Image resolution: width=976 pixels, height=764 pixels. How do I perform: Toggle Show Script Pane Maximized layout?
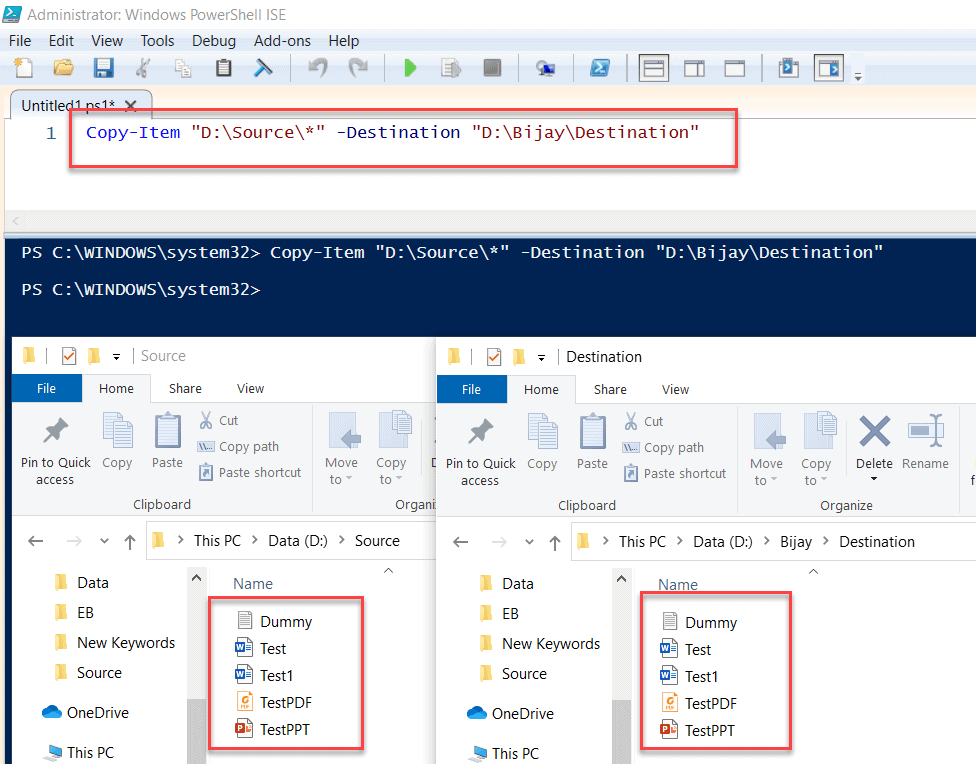coord(736,67)
